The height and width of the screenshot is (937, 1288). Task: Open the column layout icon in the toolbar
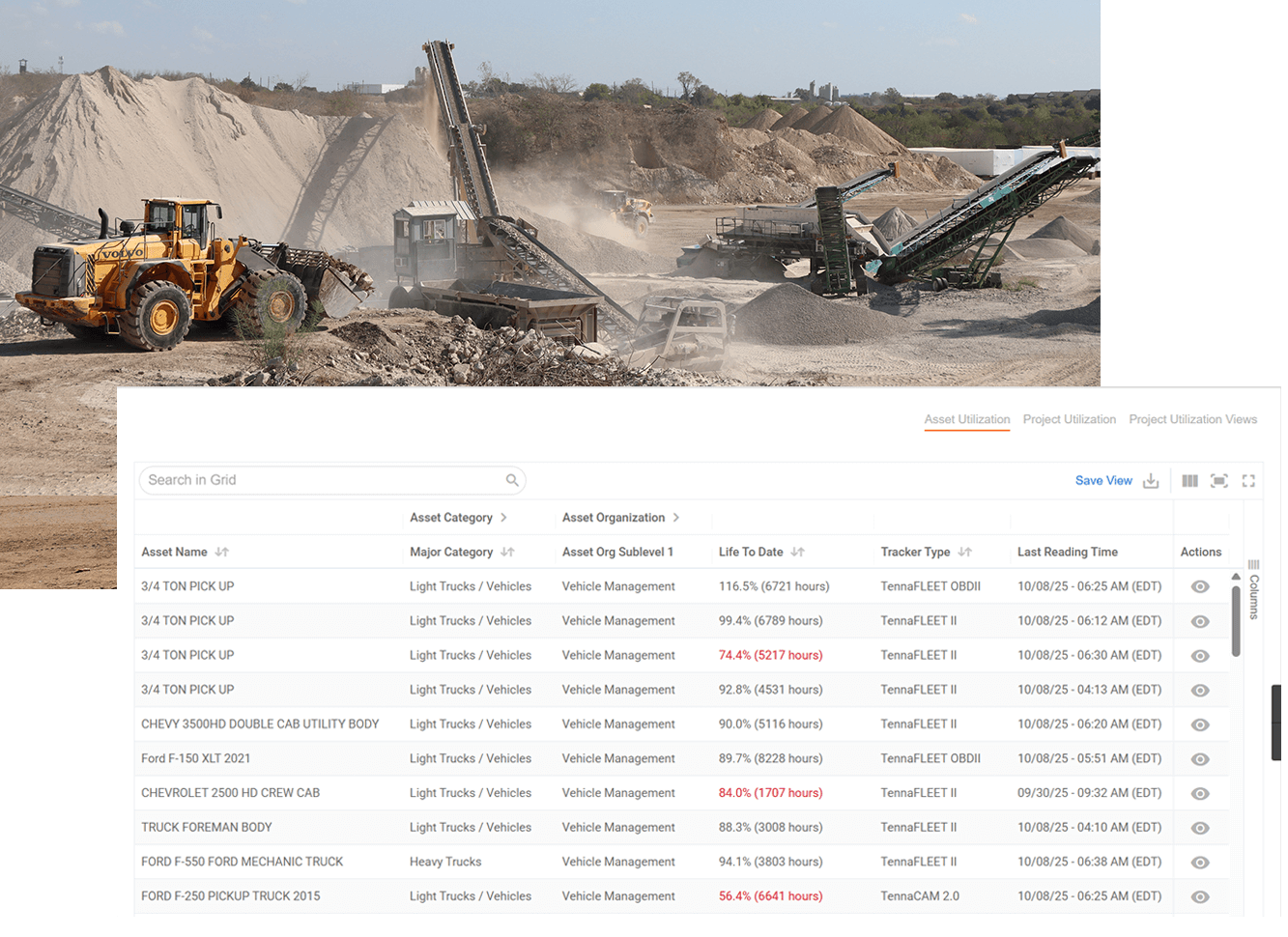click(1189, 480)
